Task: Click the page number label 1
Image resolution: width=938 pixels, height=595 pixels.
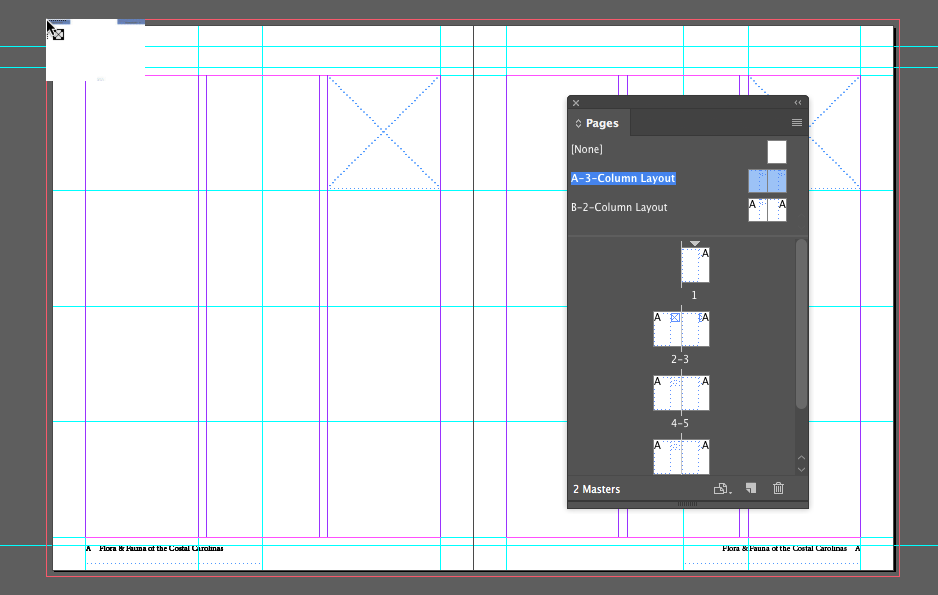Action: 694,295
